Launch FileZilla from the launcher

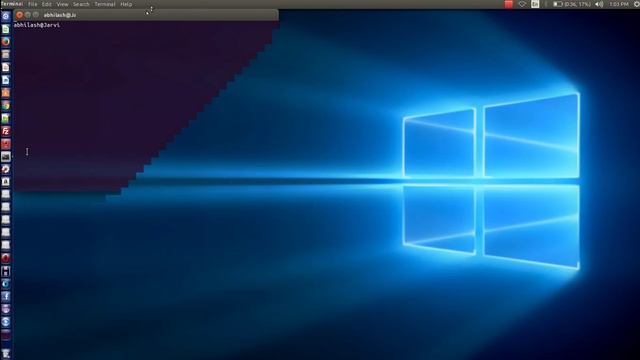click(x=6, y=131)
